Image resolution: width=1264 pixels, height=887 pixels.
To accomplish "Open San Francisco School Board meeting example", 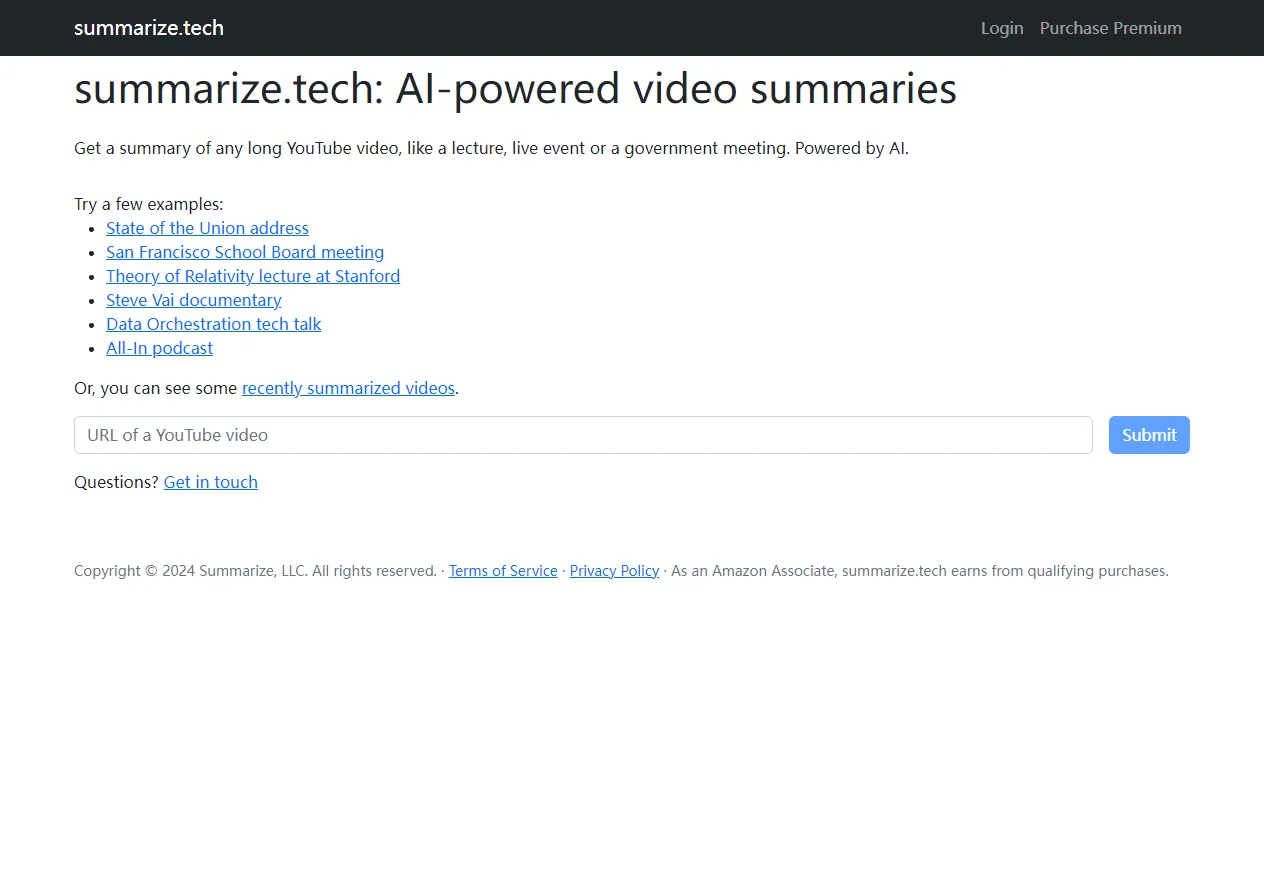I will [x=245, y=252].
